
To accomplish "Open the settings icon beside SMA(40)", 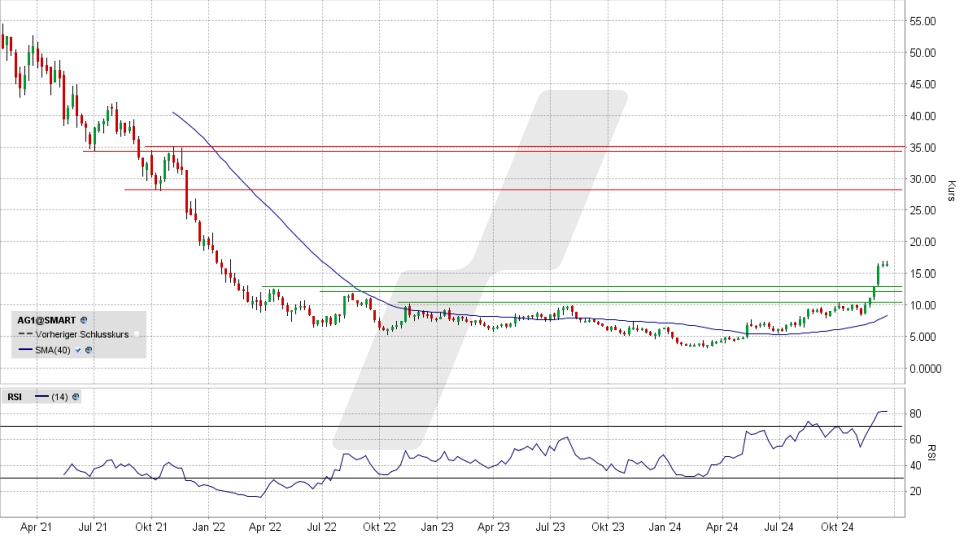I will pyautogui.click(x=89, y=350).
